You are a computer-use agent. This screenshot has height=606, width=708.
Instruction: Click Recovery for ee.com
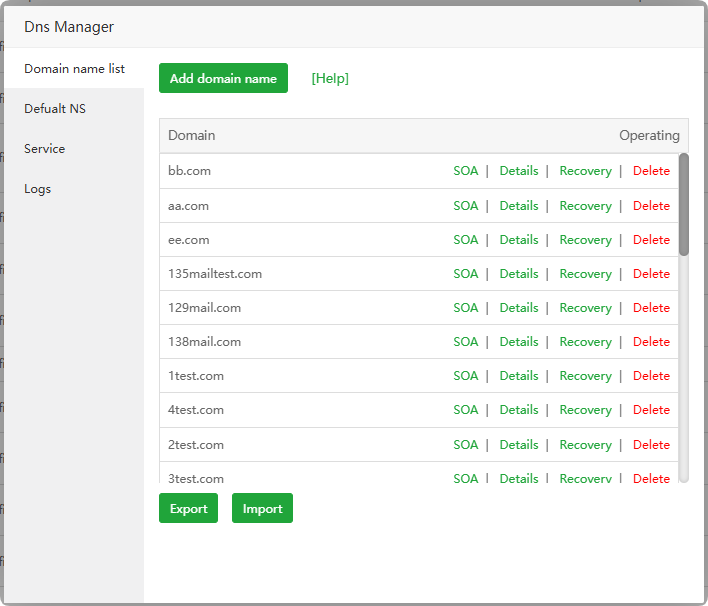[x=585, y=240]
